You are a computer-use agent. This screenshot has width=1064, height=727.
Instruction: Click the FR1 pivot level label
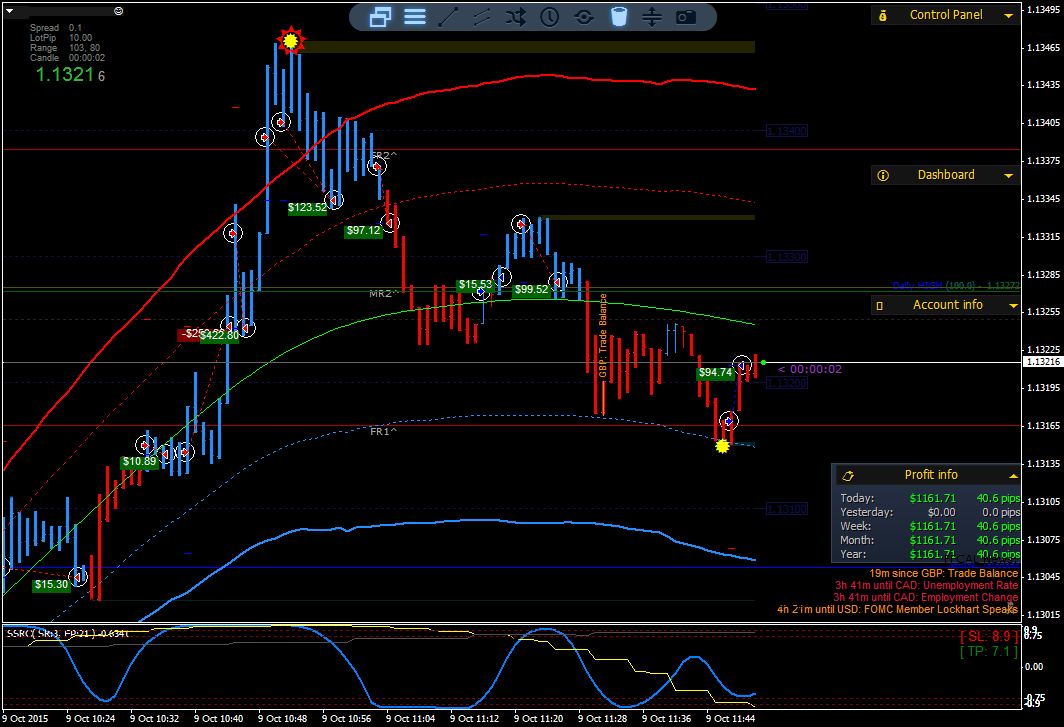tap(383, 432)
